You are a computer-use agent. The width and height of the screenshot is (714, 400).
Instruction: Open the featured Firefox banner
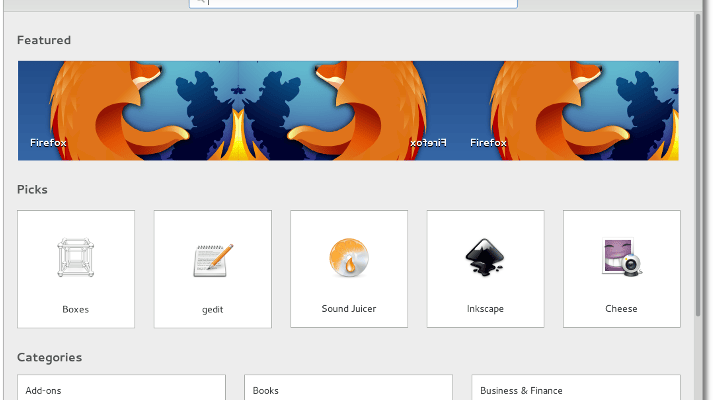(348, 111)
